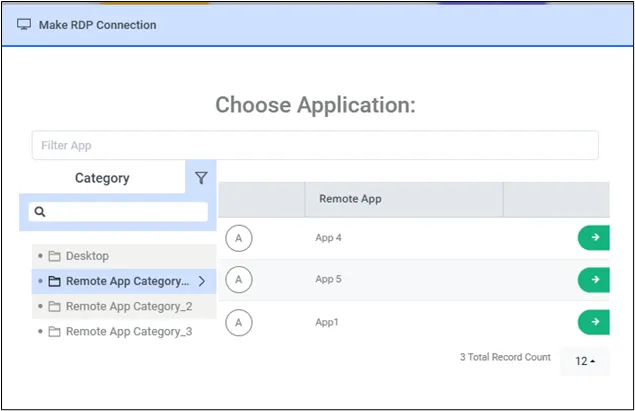Click folder icon of highlighted Remote App Category
The width and height of the screenshot is (635, 411).
pyautogui.click(x=54, y=281)
